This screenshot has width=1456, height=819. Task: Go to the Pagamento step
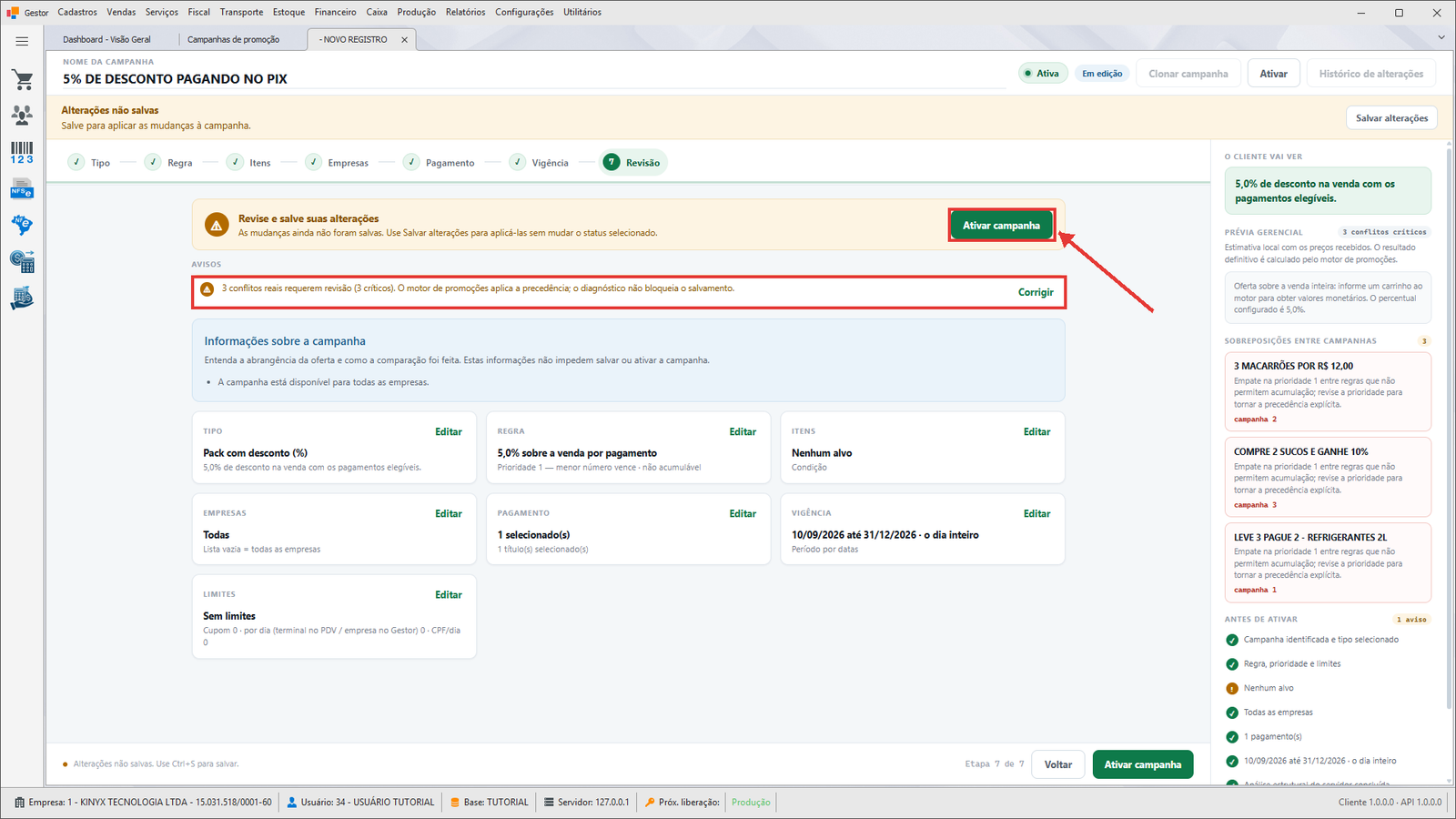(x=440, y=163)
